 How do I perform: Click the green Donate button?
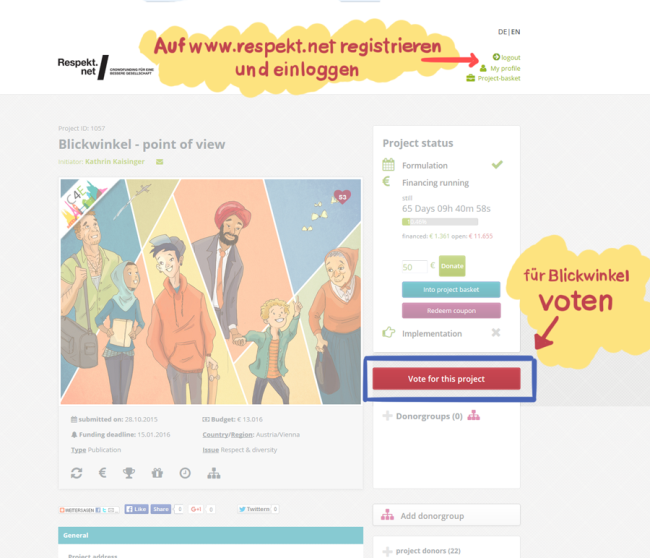click(452, 266)
